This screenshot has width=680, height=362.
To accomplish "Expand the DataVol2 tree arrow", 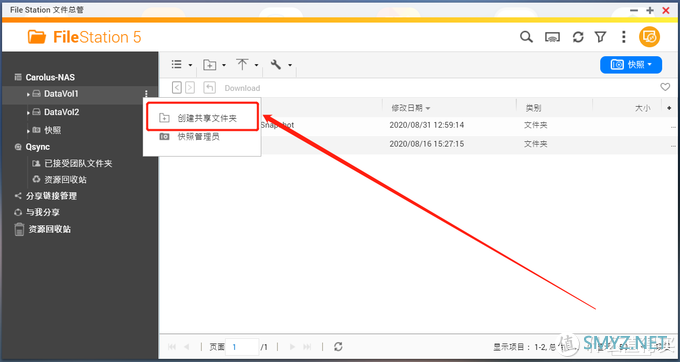I will click(28, 113).
